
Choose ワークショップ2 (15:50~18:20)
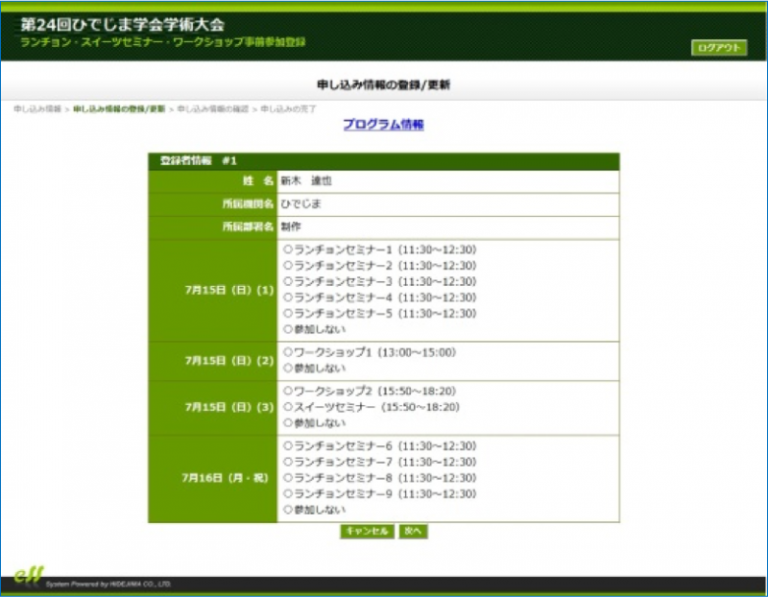coord(288,391)
